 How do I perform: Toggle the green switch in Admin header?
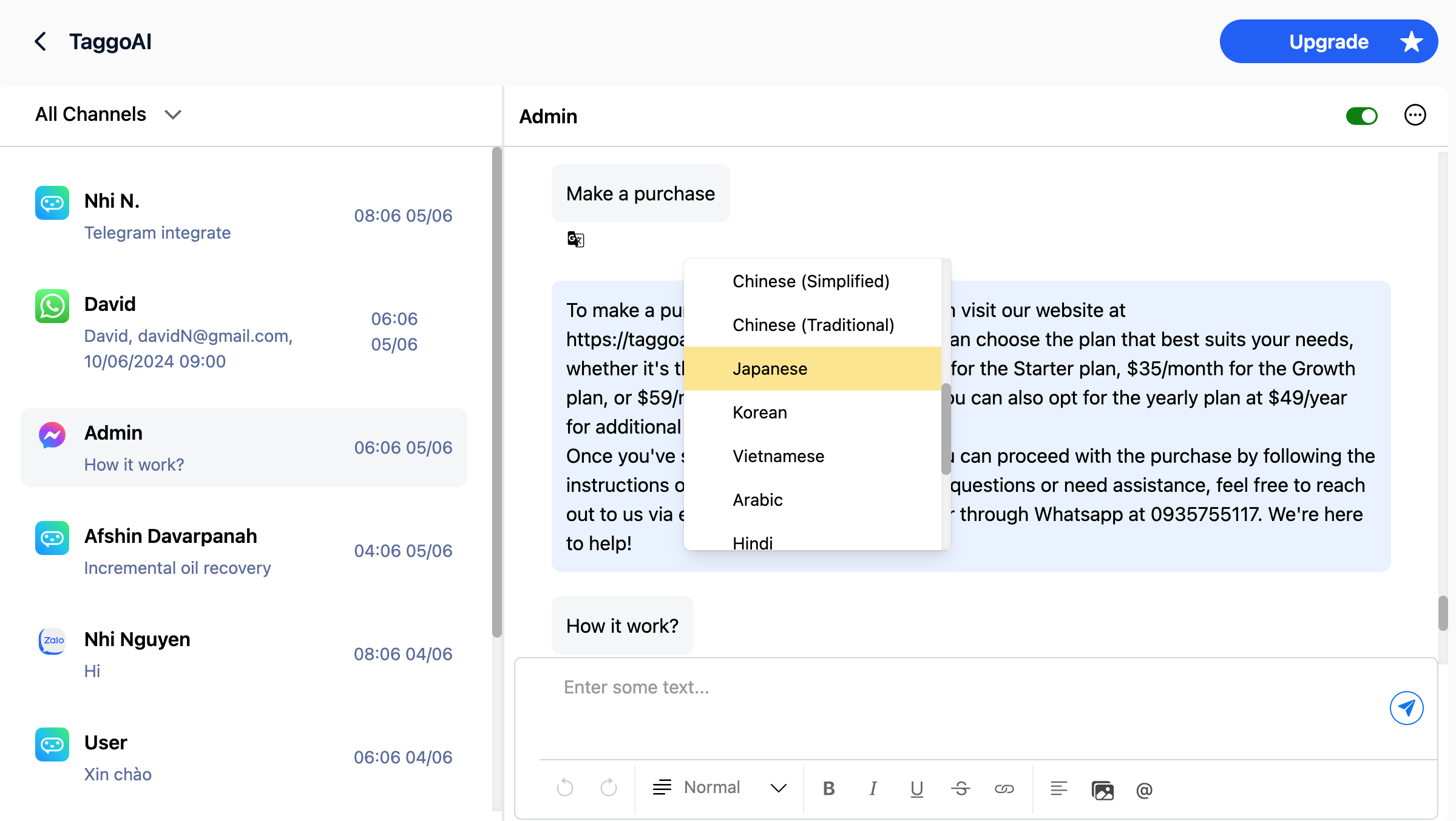click(1361, 116)
